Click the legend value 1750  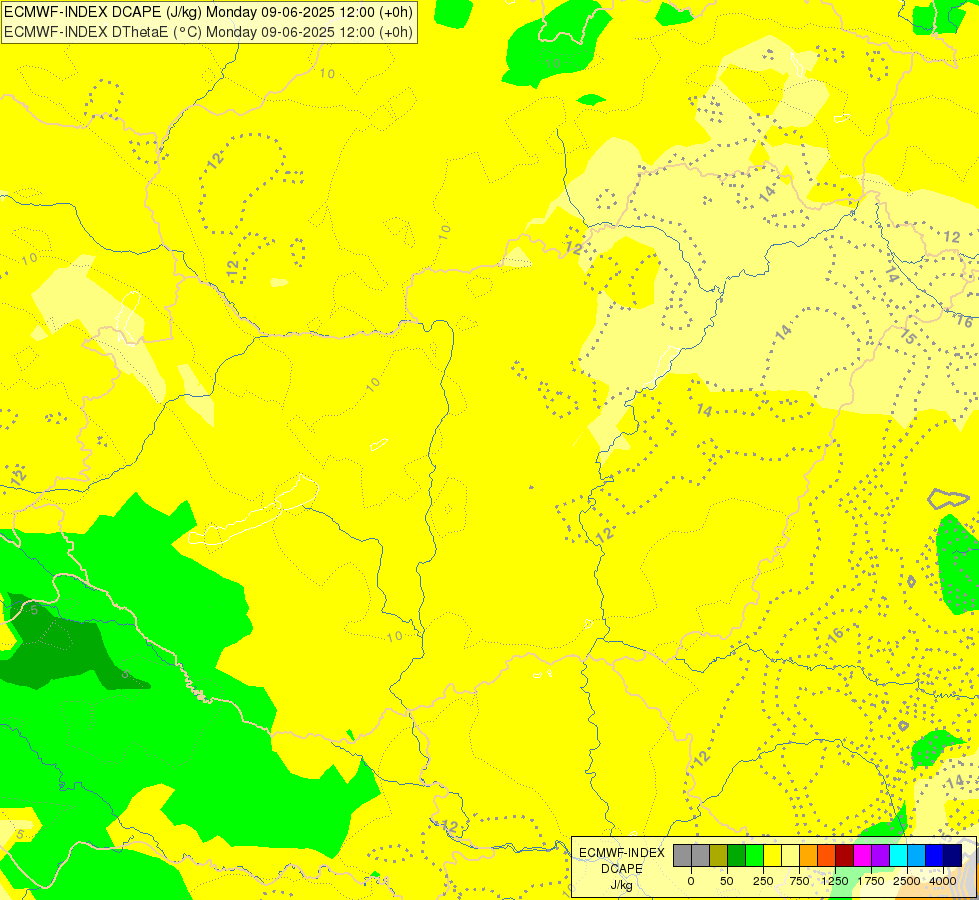click(871, 881)
